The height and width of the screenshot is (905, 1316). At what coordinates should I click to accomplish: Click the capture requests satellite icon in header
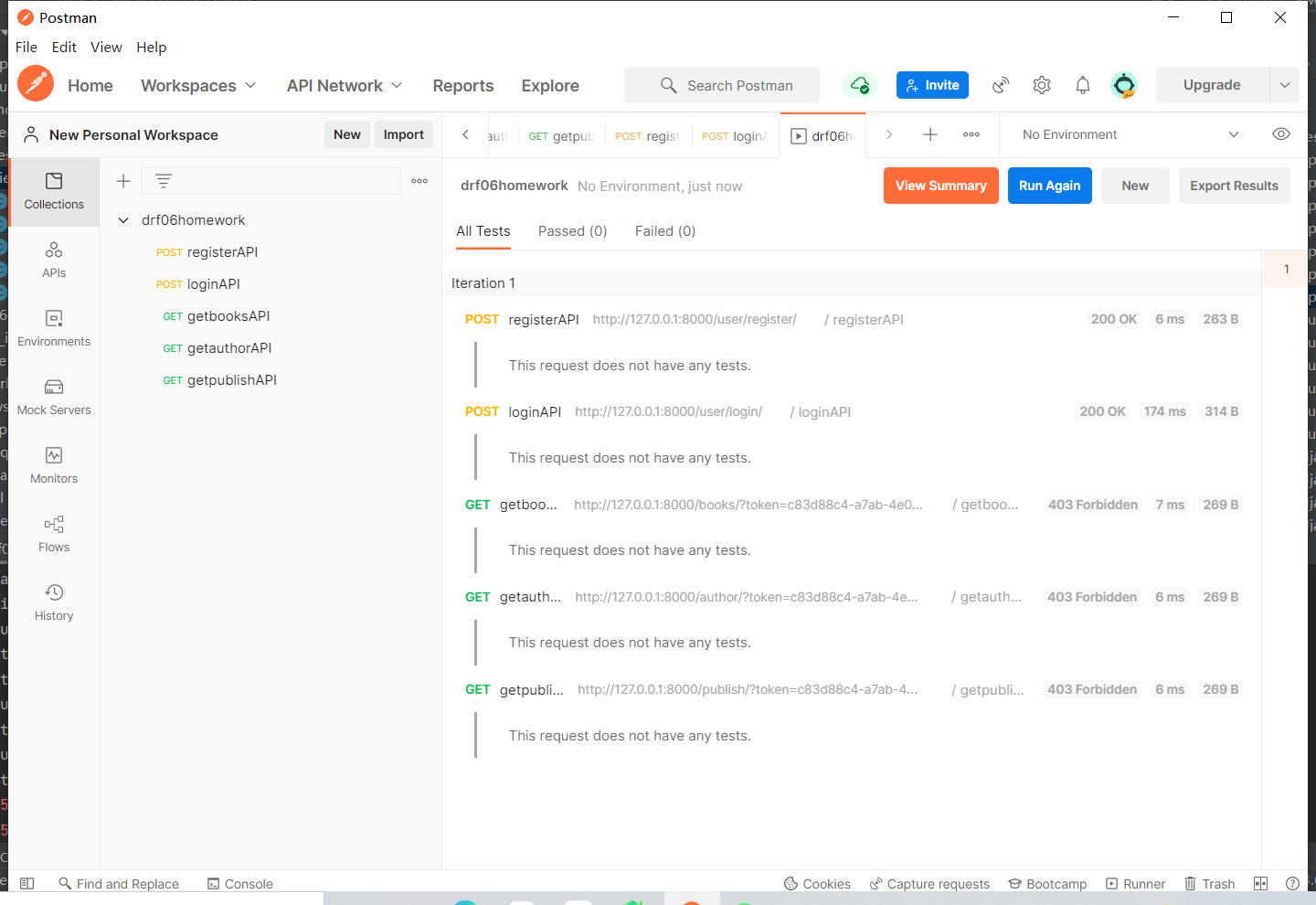coord(1001,85)
